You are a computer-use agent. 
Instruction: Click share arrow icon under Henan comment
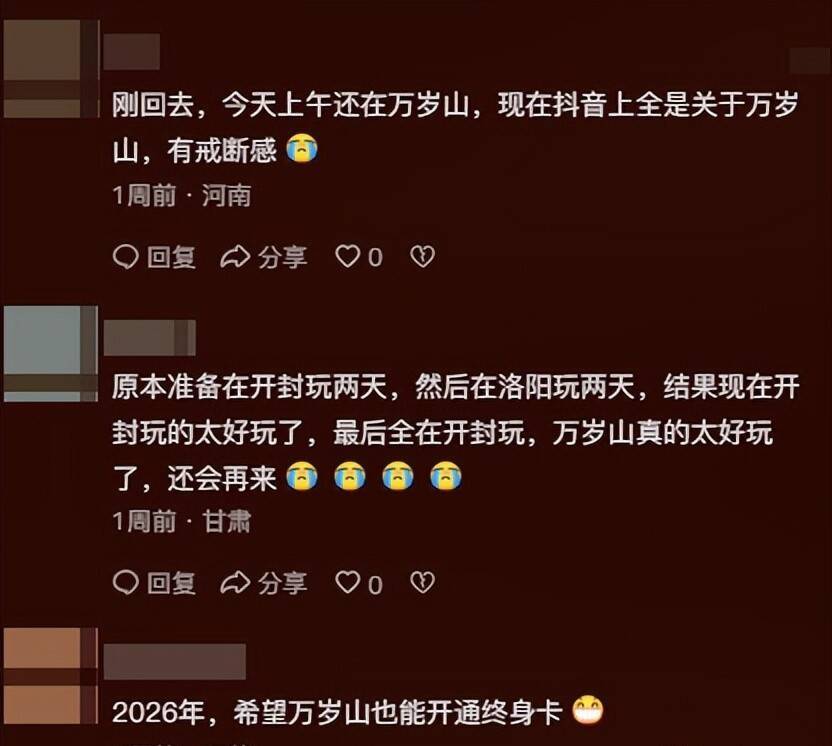click(x=235, y=257)
